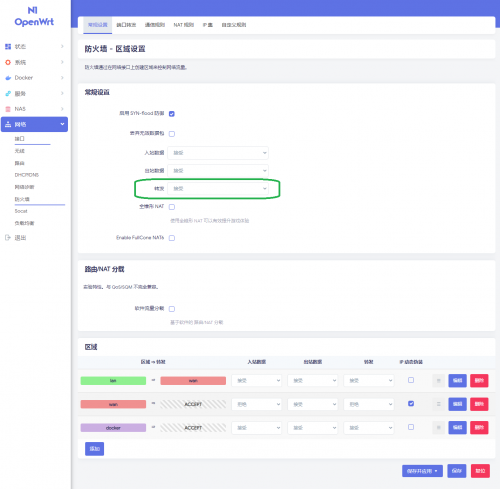Click the Network icon in highlighted sidebar item
The height and width of the screenshot is (489, 500).
point(8,124)
